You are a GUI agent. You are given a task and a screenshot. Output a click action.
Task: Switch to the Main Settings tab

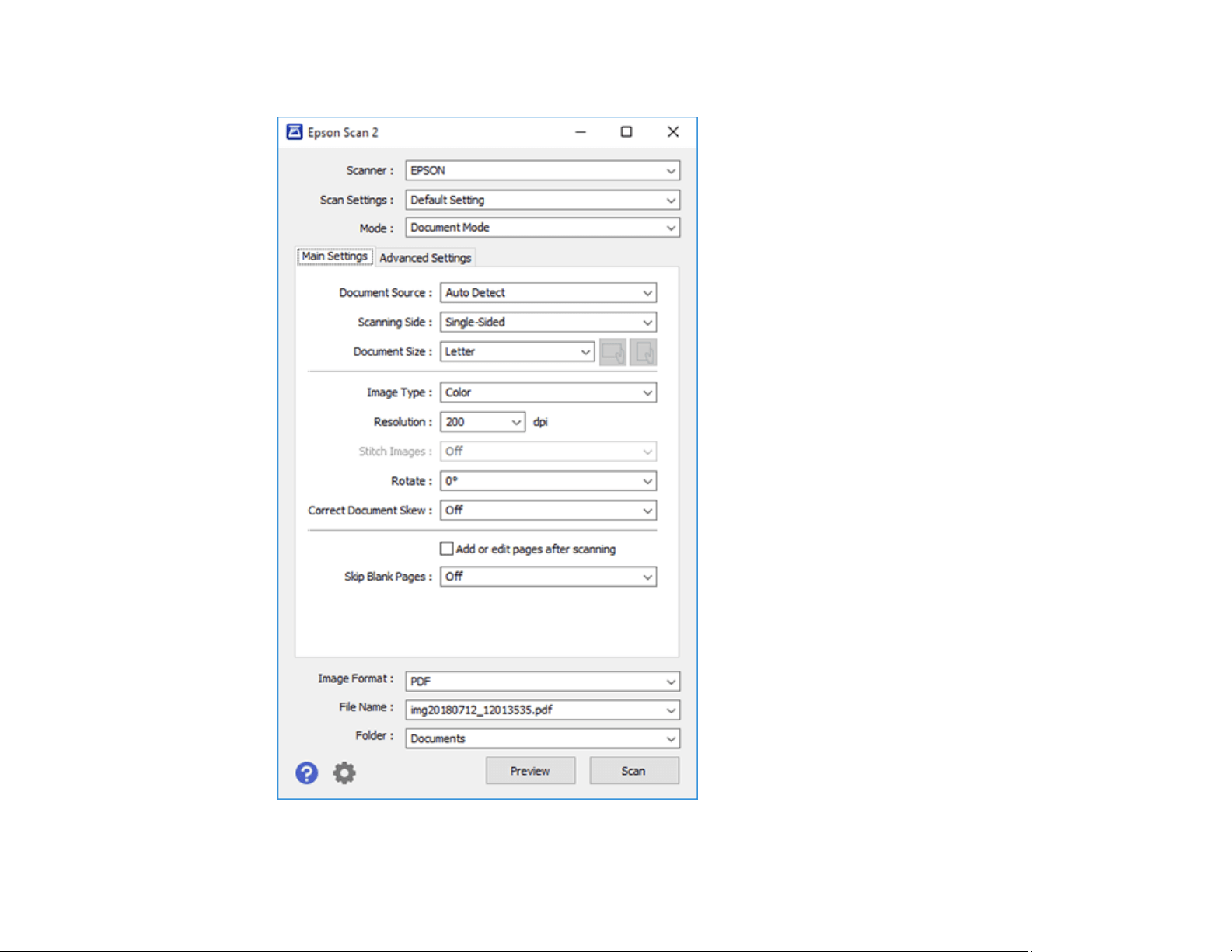click(x=335, y=256)
